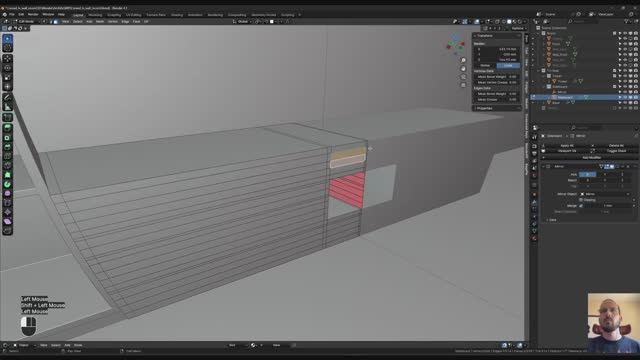The height and width of the screenshot is (360, 640).
Task: Click Add Modifier button
Action: pos(591,158)
